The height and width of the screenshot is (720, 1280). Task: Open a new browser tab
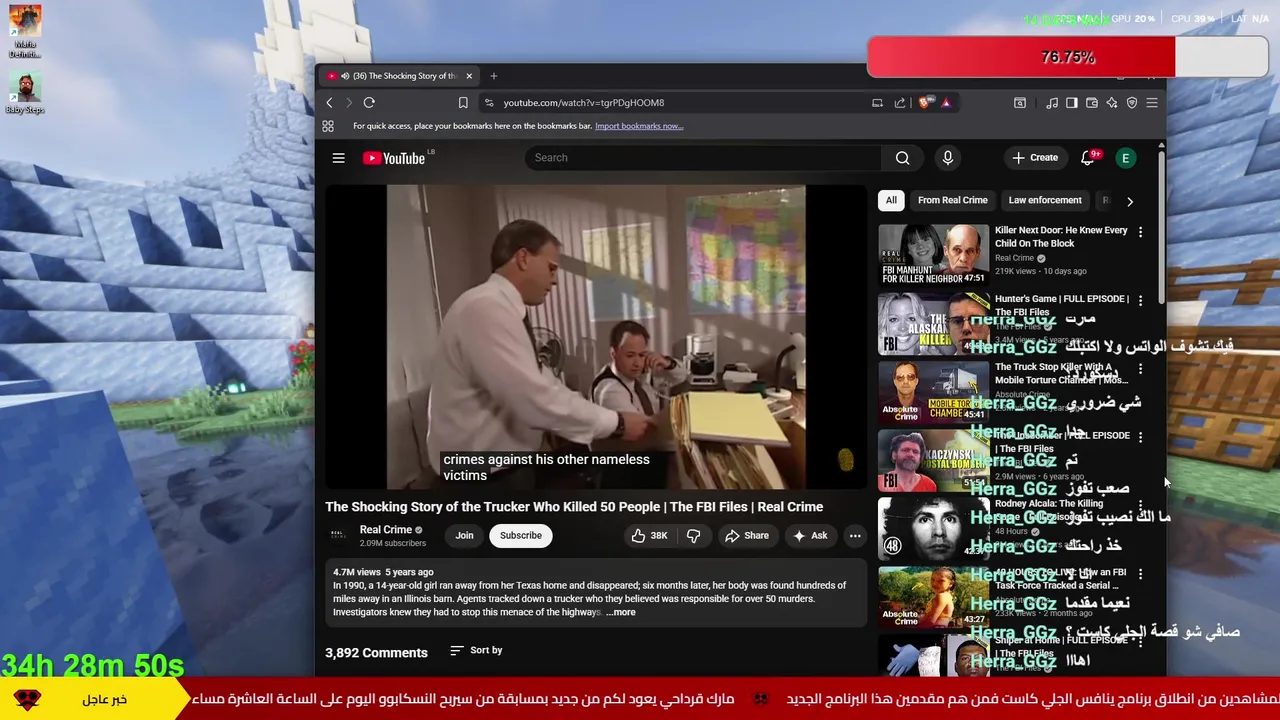pyautogui.click(x=493, y=76)
